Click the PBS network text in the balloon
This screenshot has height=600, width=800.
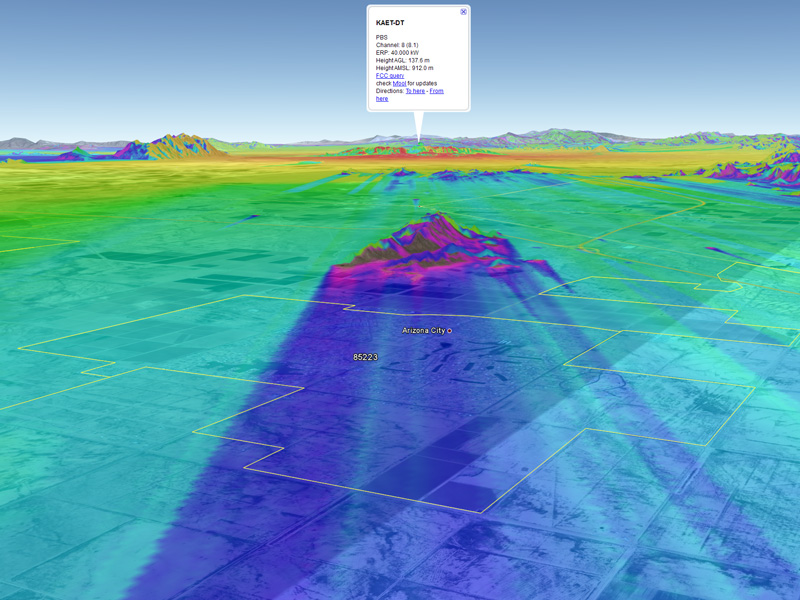point(381,37)
